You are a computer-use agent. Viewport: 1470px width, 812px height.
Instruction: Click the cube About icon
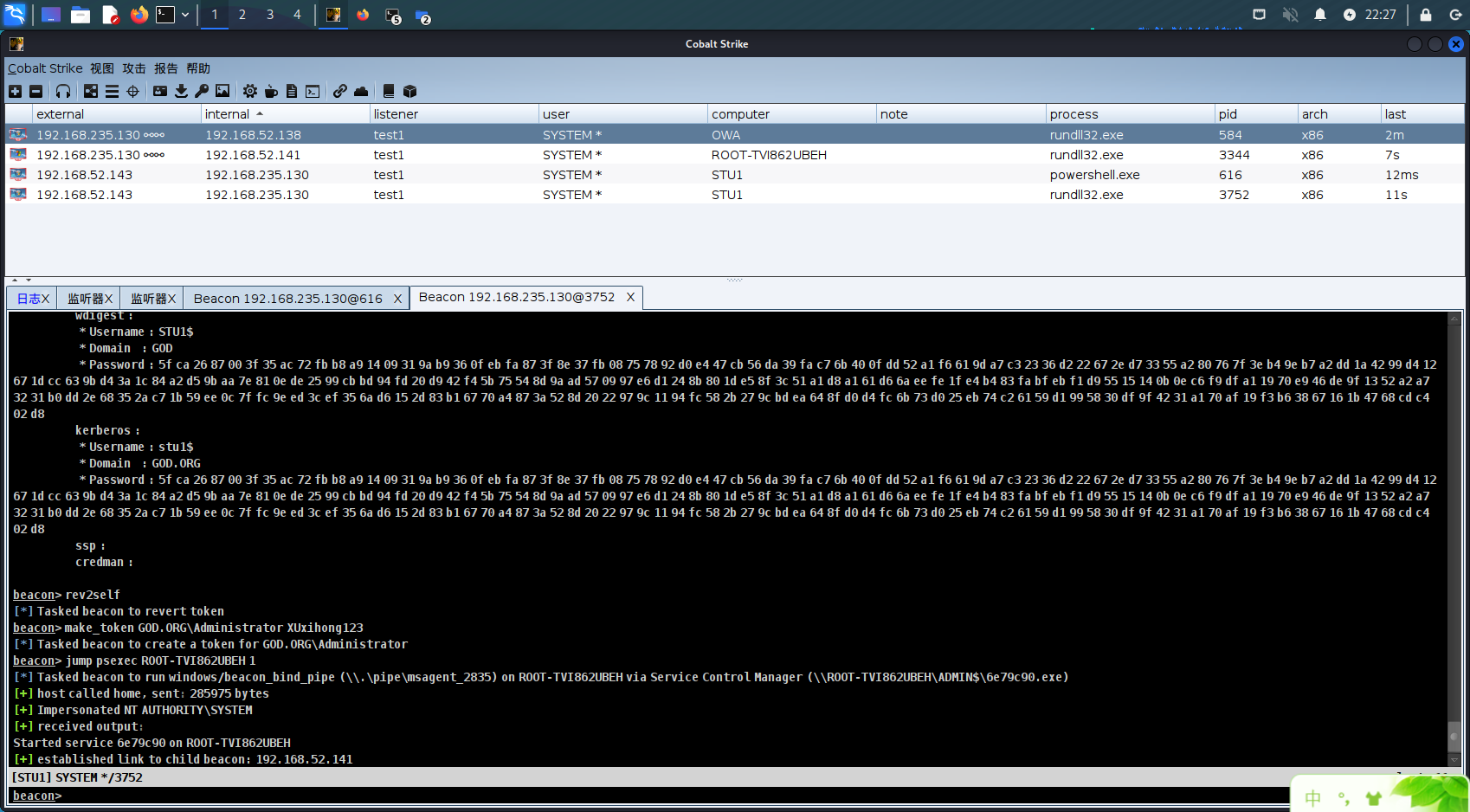(410, 91)
